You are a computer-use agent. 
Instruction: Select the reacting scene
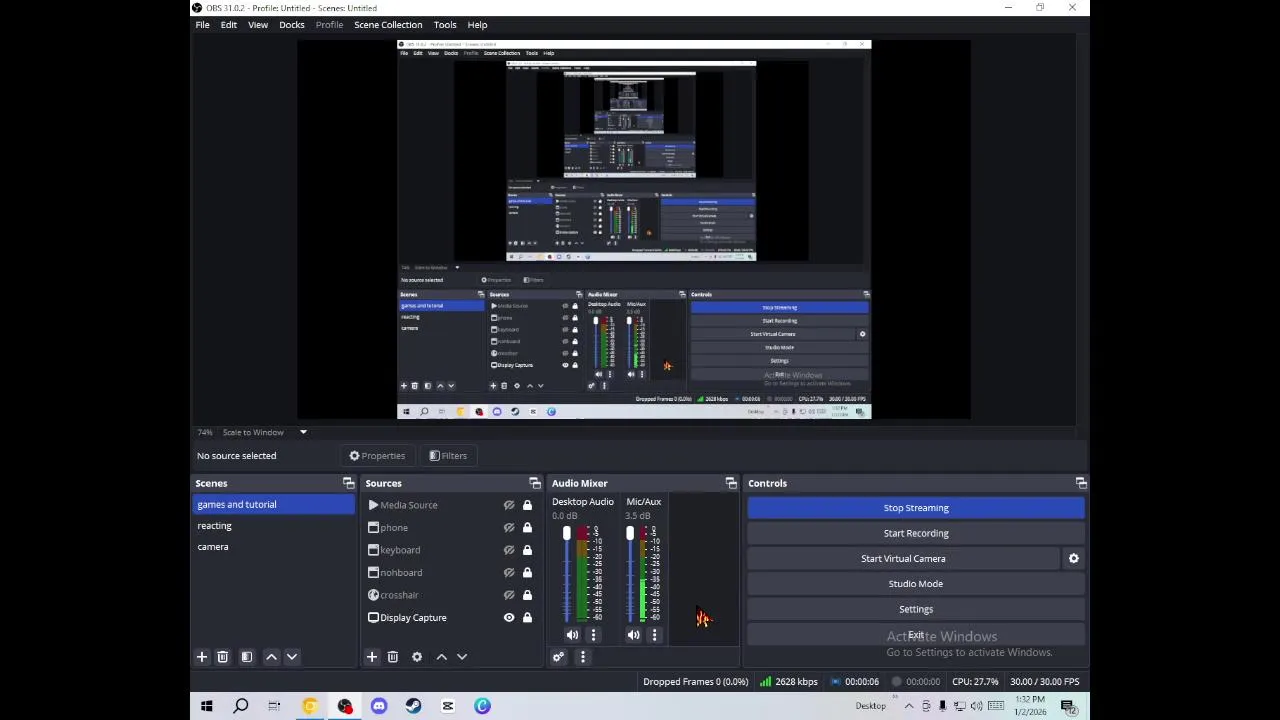point(273,526)
